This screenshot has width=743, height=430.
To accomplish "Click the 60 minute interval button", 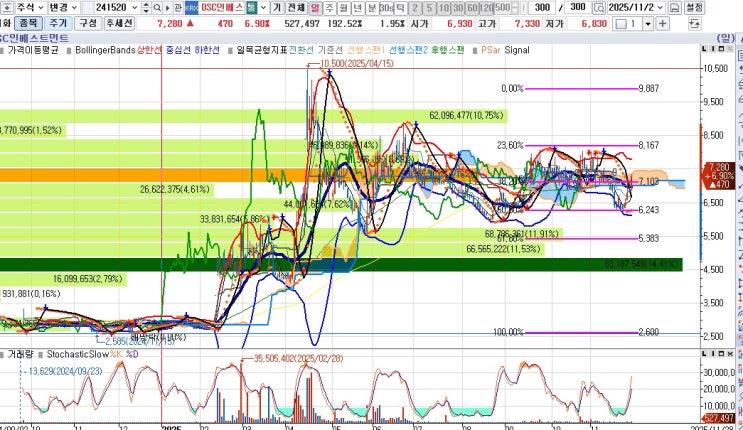I will coord(472,8).
